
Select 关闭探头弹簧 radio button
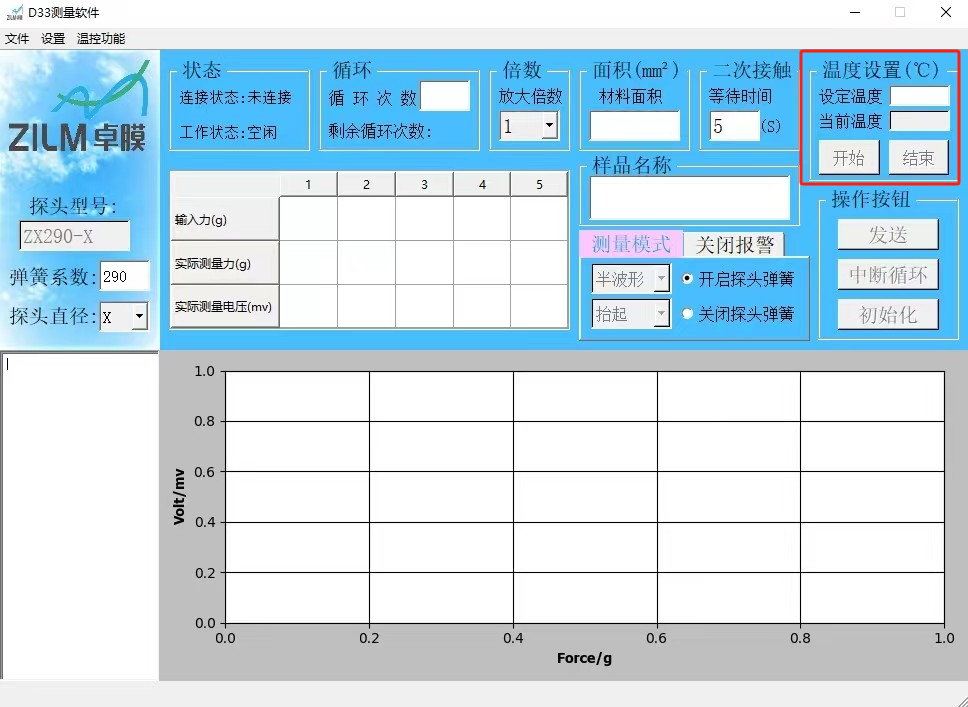coord(687,314)
